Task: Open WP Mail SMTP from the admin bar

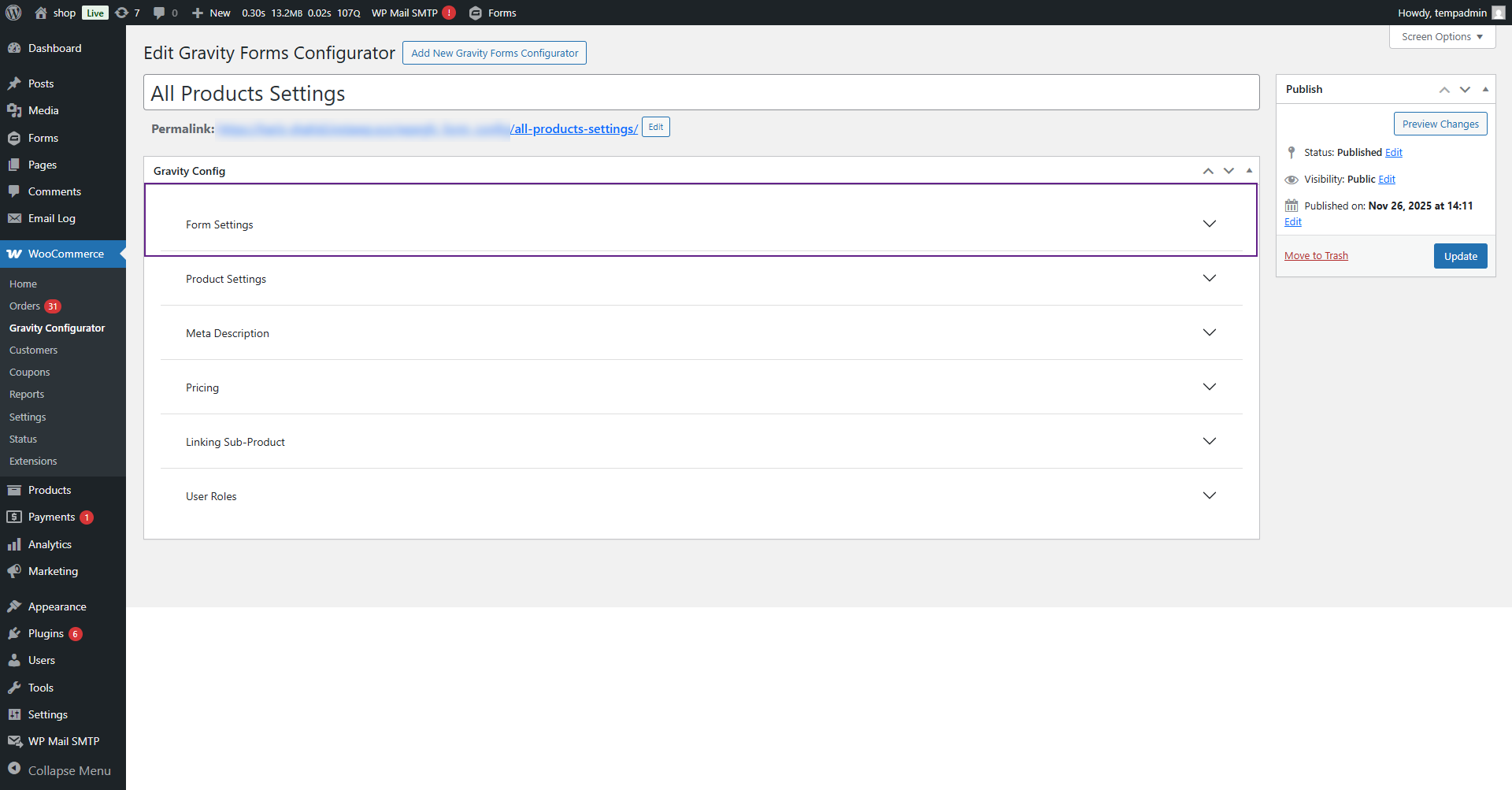Action: (x=404, y=13)
